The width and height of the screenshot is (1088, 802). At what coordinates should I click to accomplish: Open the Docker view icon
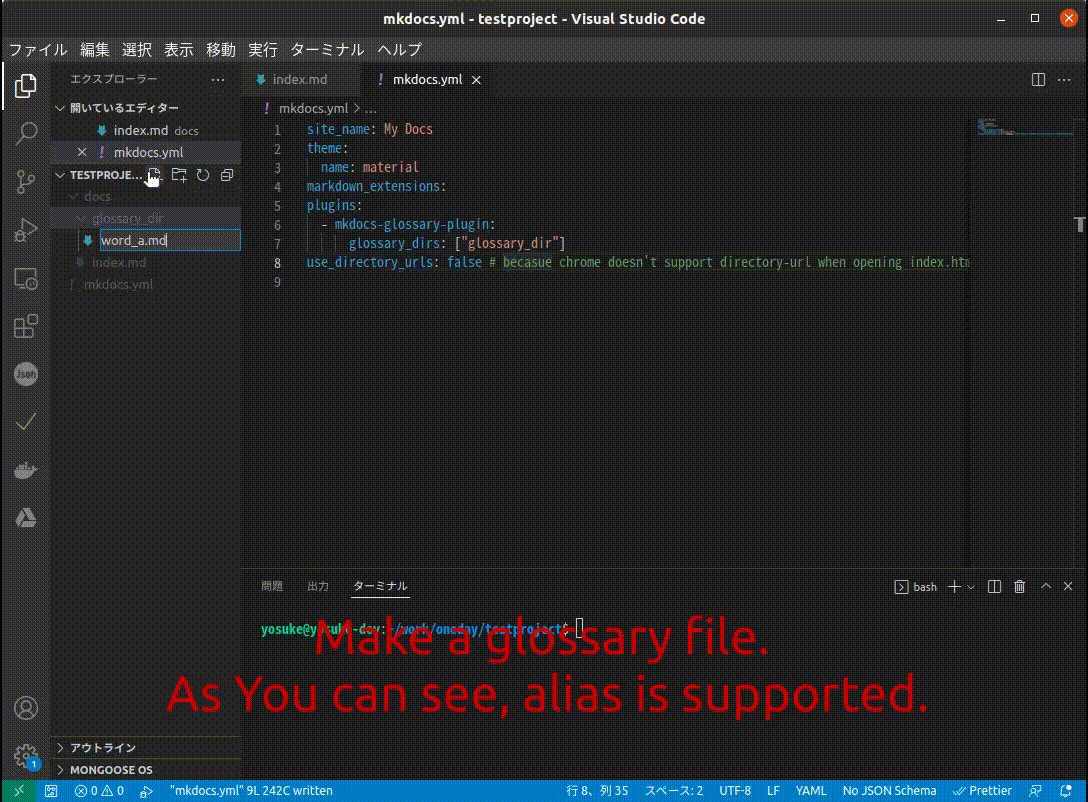point(26,470)
